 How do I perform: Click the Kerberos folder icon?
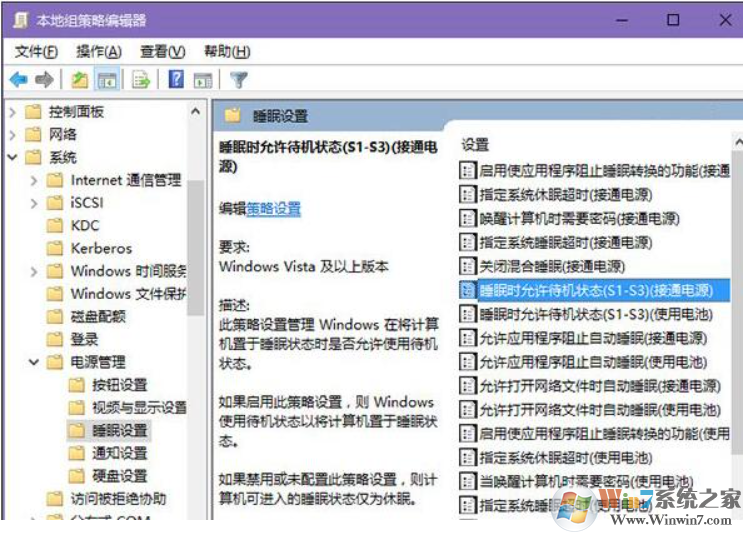pos(55,248)
